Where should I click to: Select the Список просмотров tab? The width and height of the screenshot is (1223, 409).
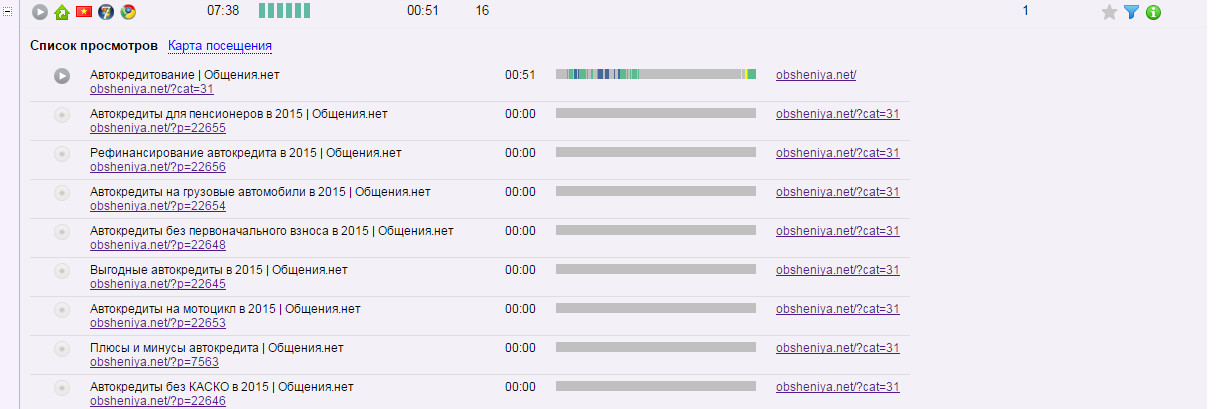tap(94, 46)
